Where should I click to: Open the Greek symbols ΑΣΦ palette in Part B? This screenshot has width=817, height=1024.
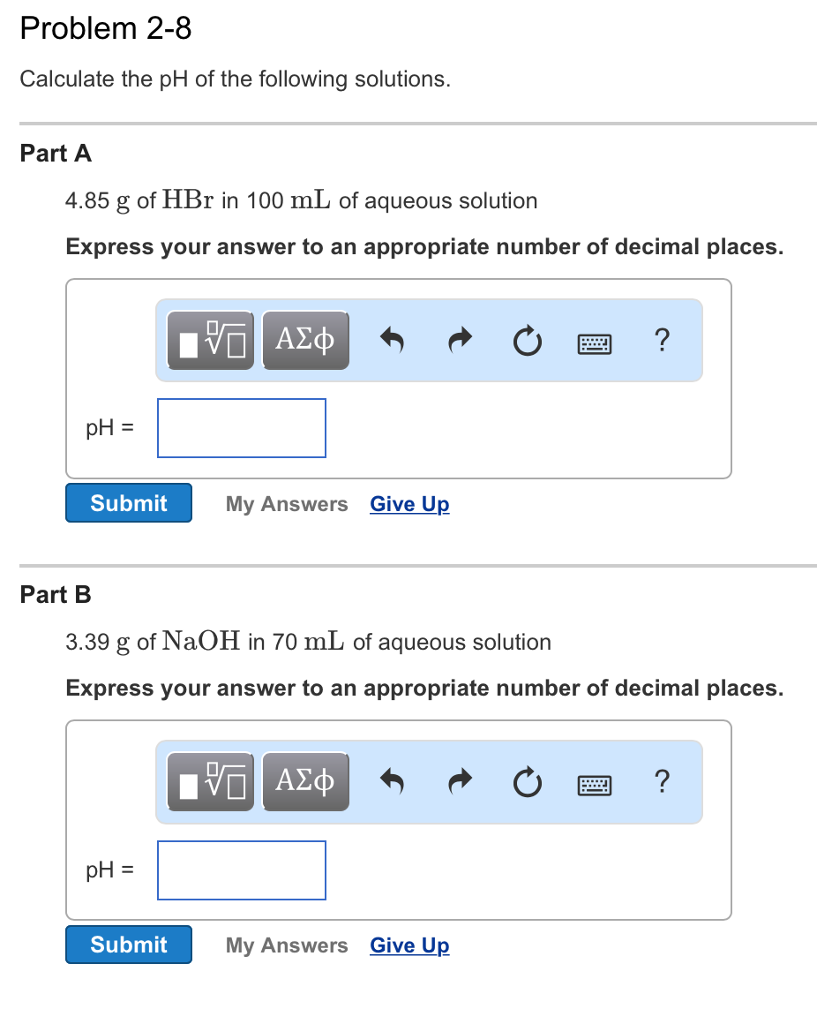305,782
